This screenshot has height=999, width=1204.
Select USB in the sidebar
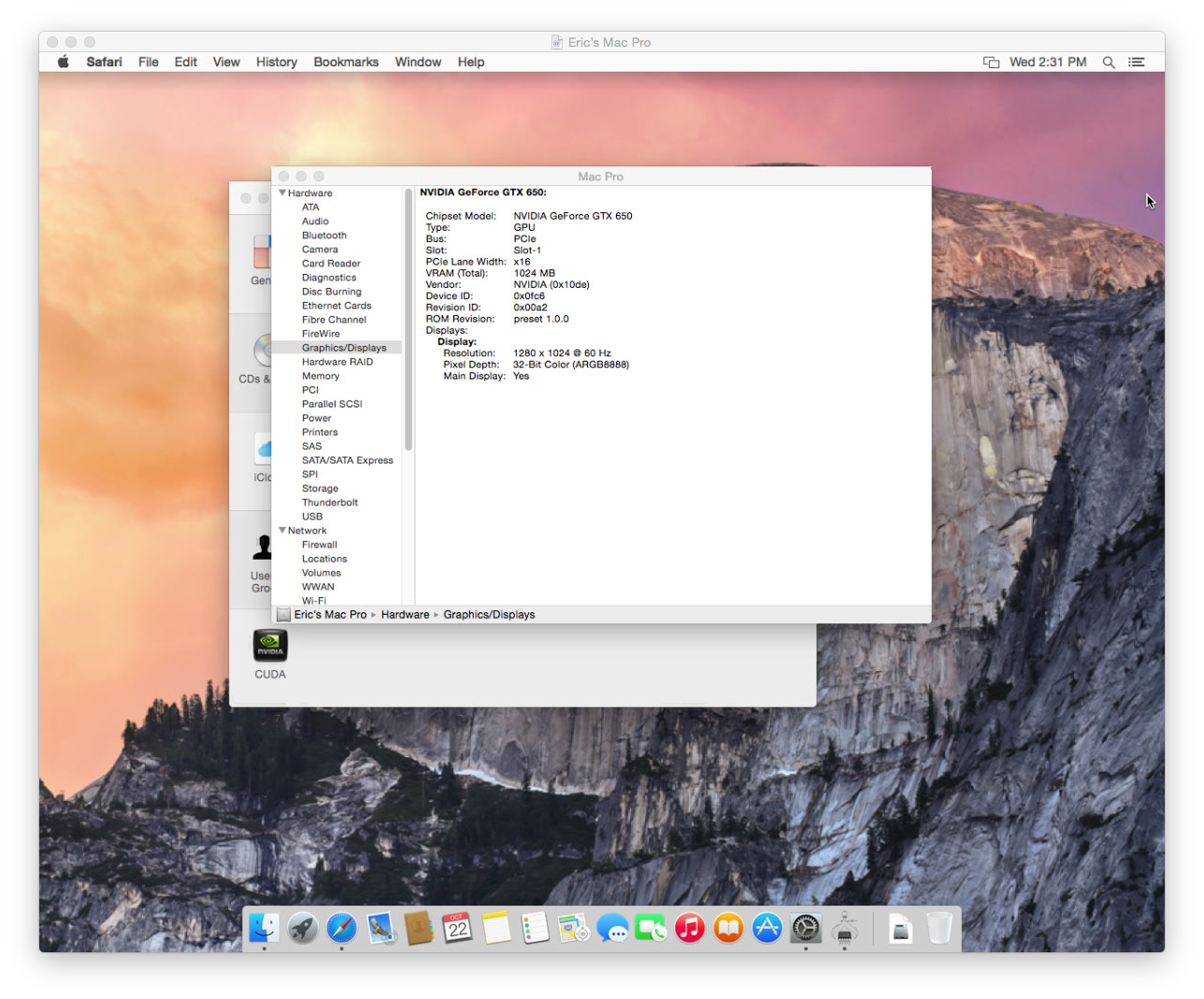[x=312, y=516]
